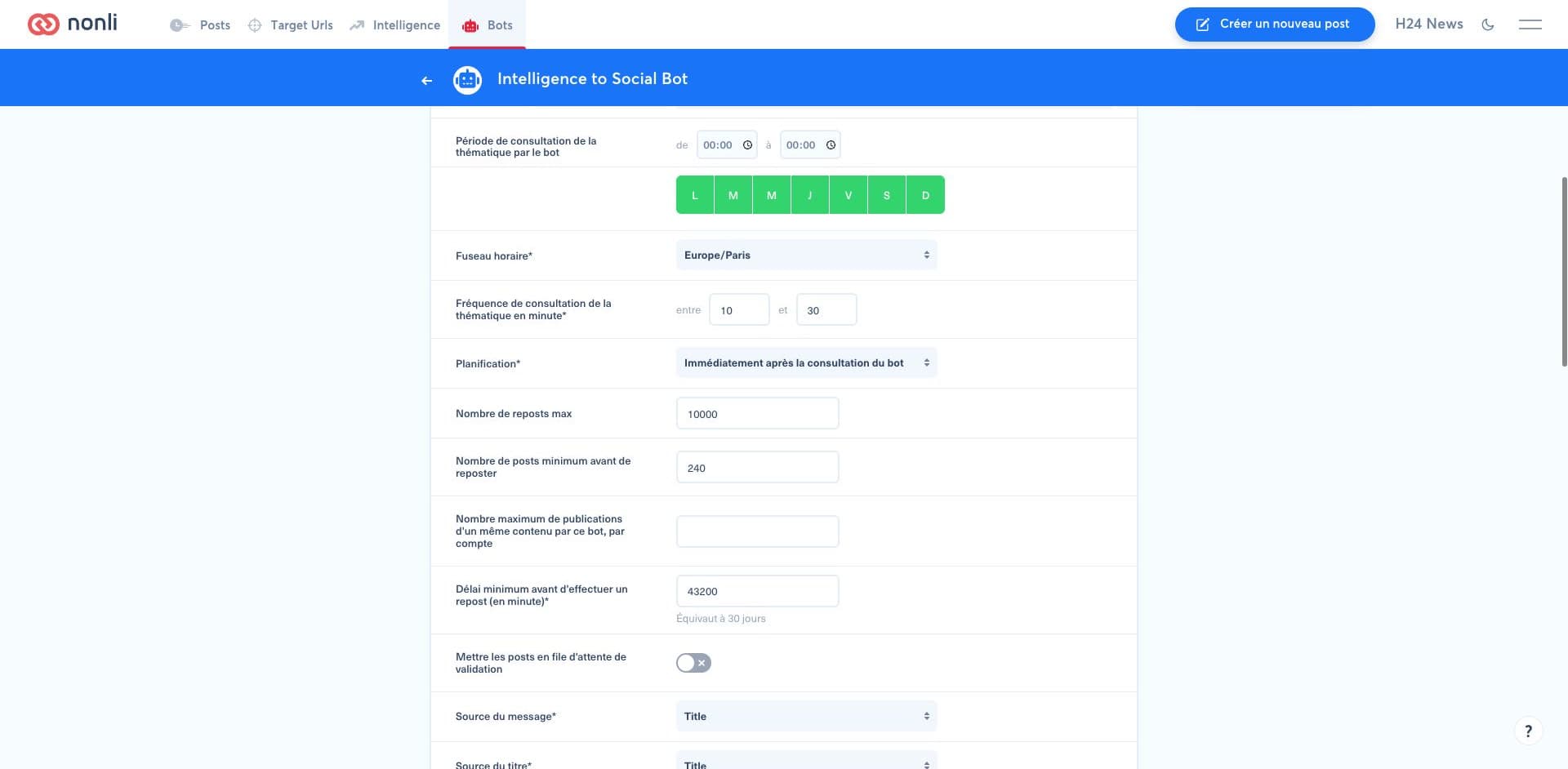Screen dimensions: 1568x769
Task: Open Planification dropdown
Action: 806,362
